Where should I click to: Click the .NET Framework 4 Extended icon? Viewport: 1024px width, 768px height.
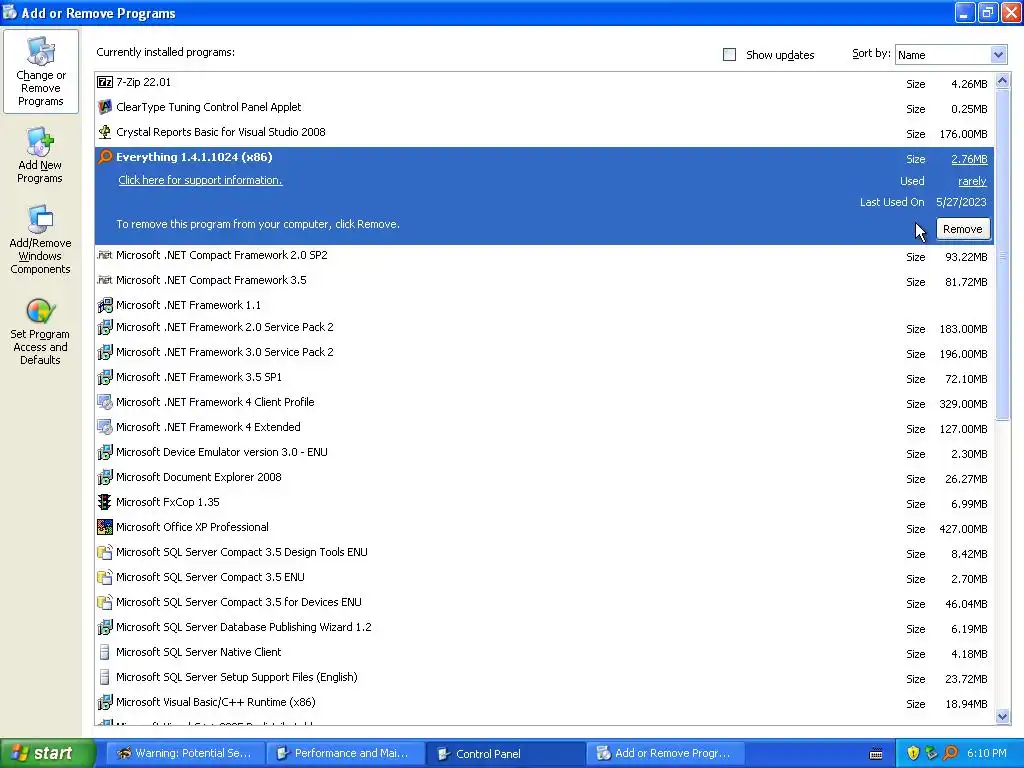click(x=104, y=427)
